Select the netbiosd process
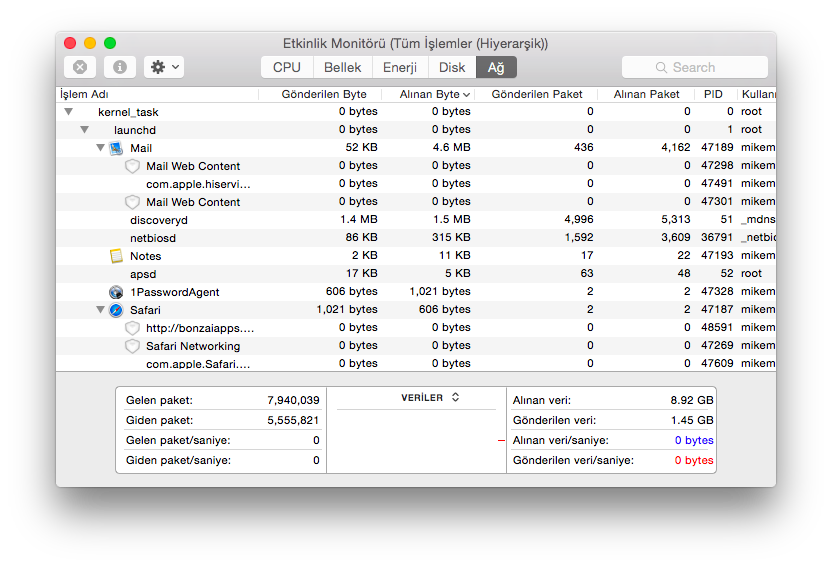This screenshot has width=832, height=567. point(415,238)
